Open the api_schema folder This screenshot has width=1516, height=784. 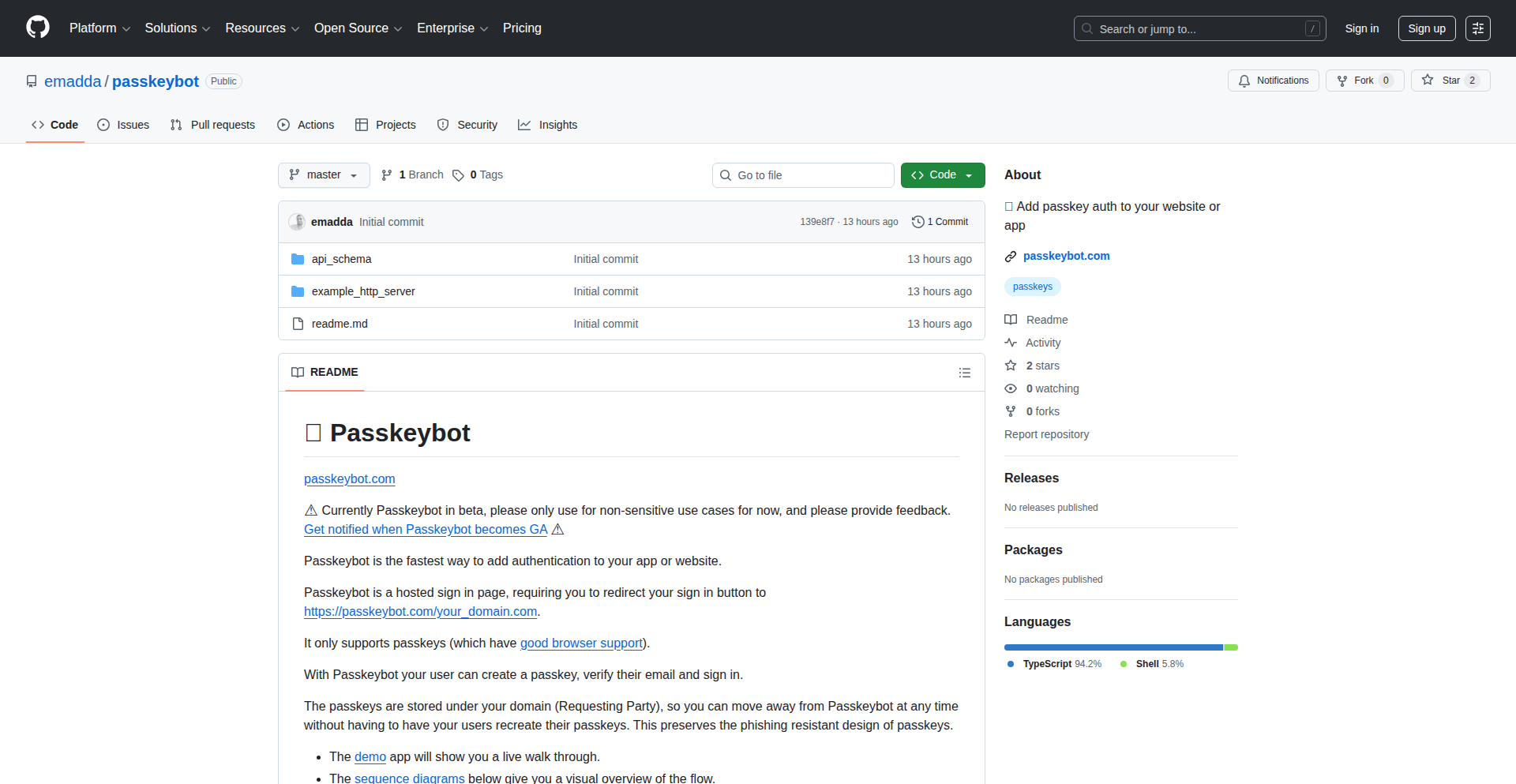point(341,259)
